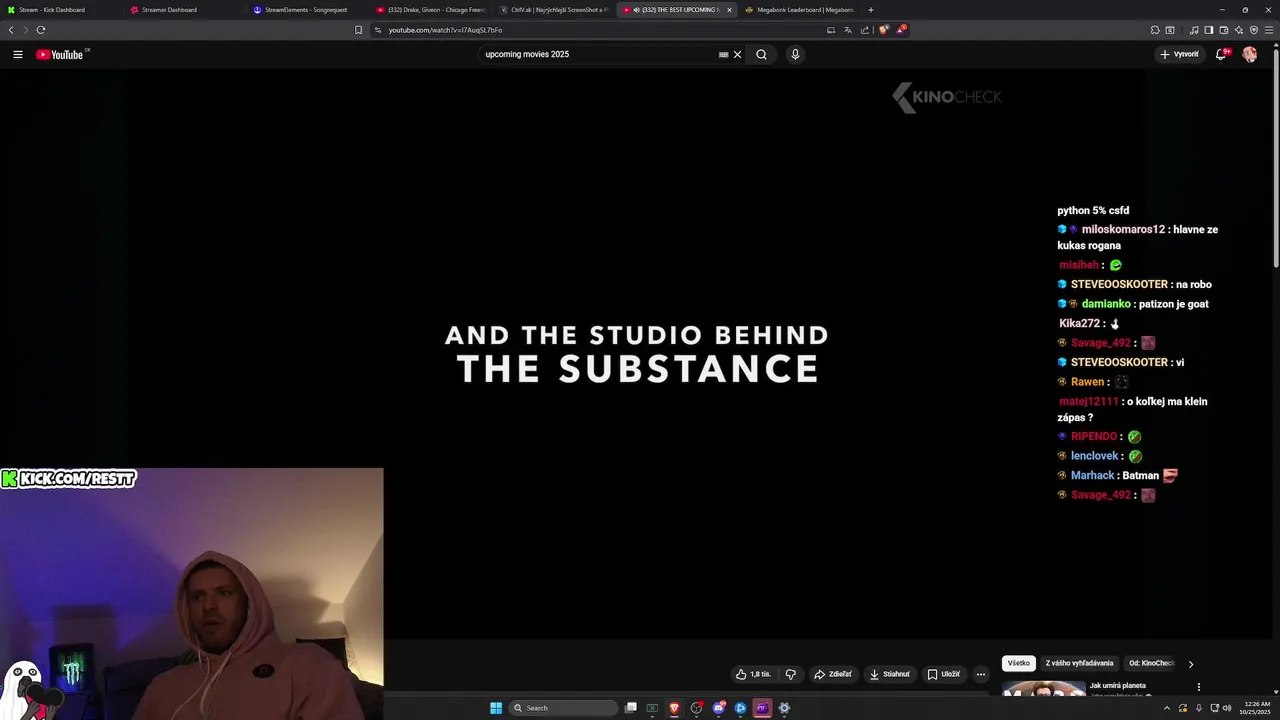Go to the YouTube home logo

coord(60,55)
